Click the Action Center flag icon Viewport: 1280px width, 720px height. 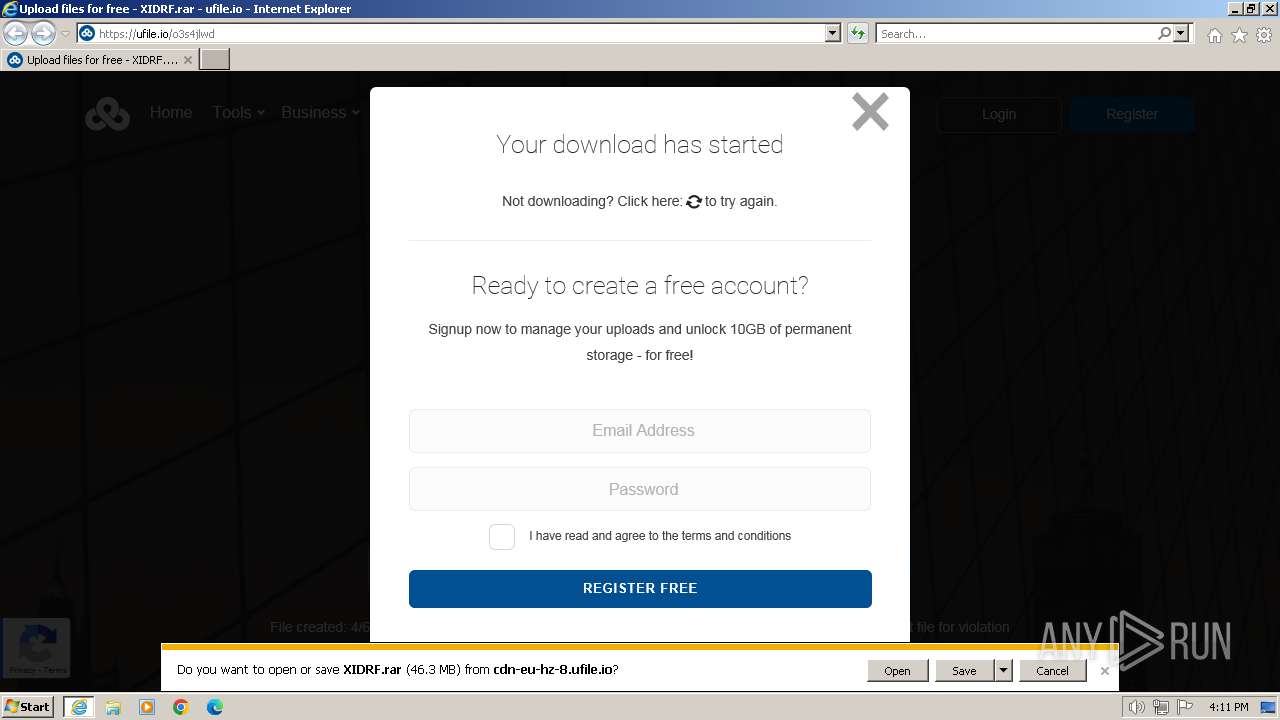1185,708
